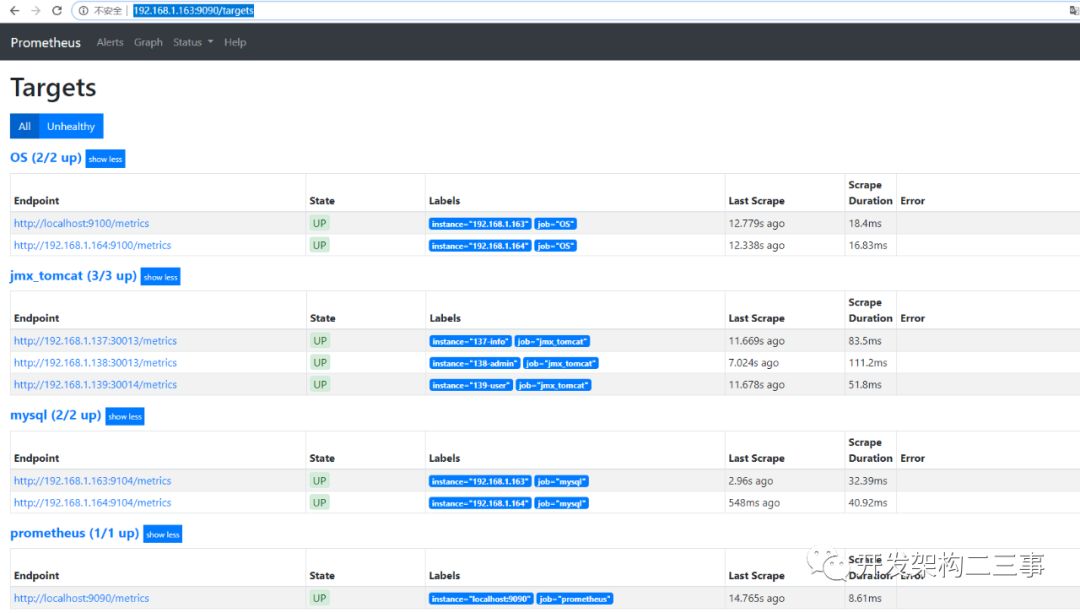This screenshot has width=1080, height=613.
Task: Click UP state badge for localhost:9090
Action: pyautogui.click(x=320, y=599)
